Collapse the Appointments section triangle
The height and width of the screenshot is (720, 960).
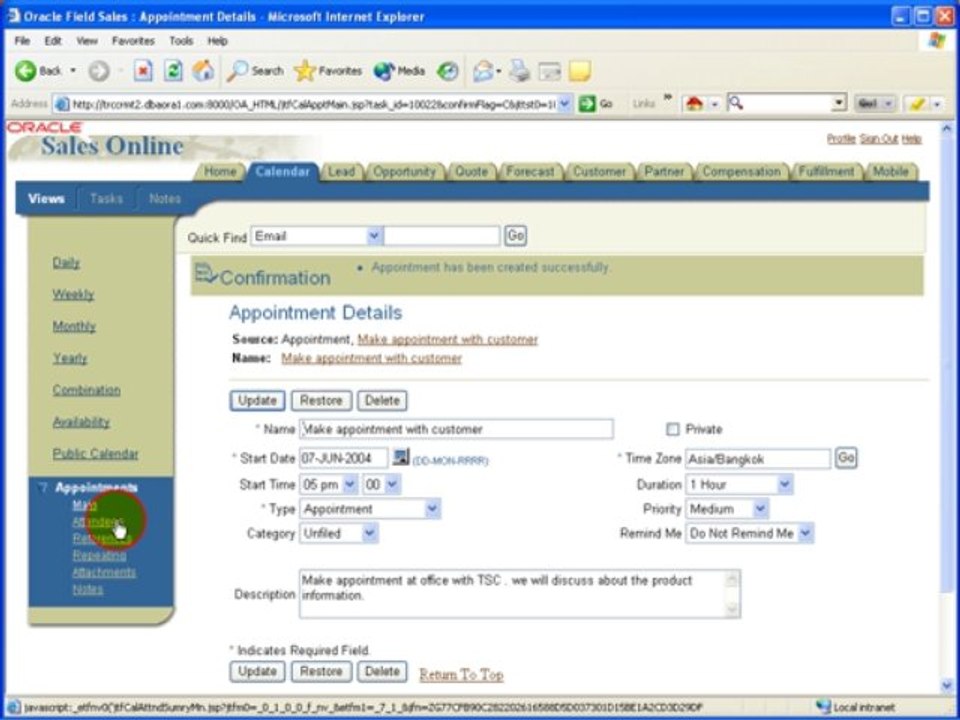coord(43,488)
